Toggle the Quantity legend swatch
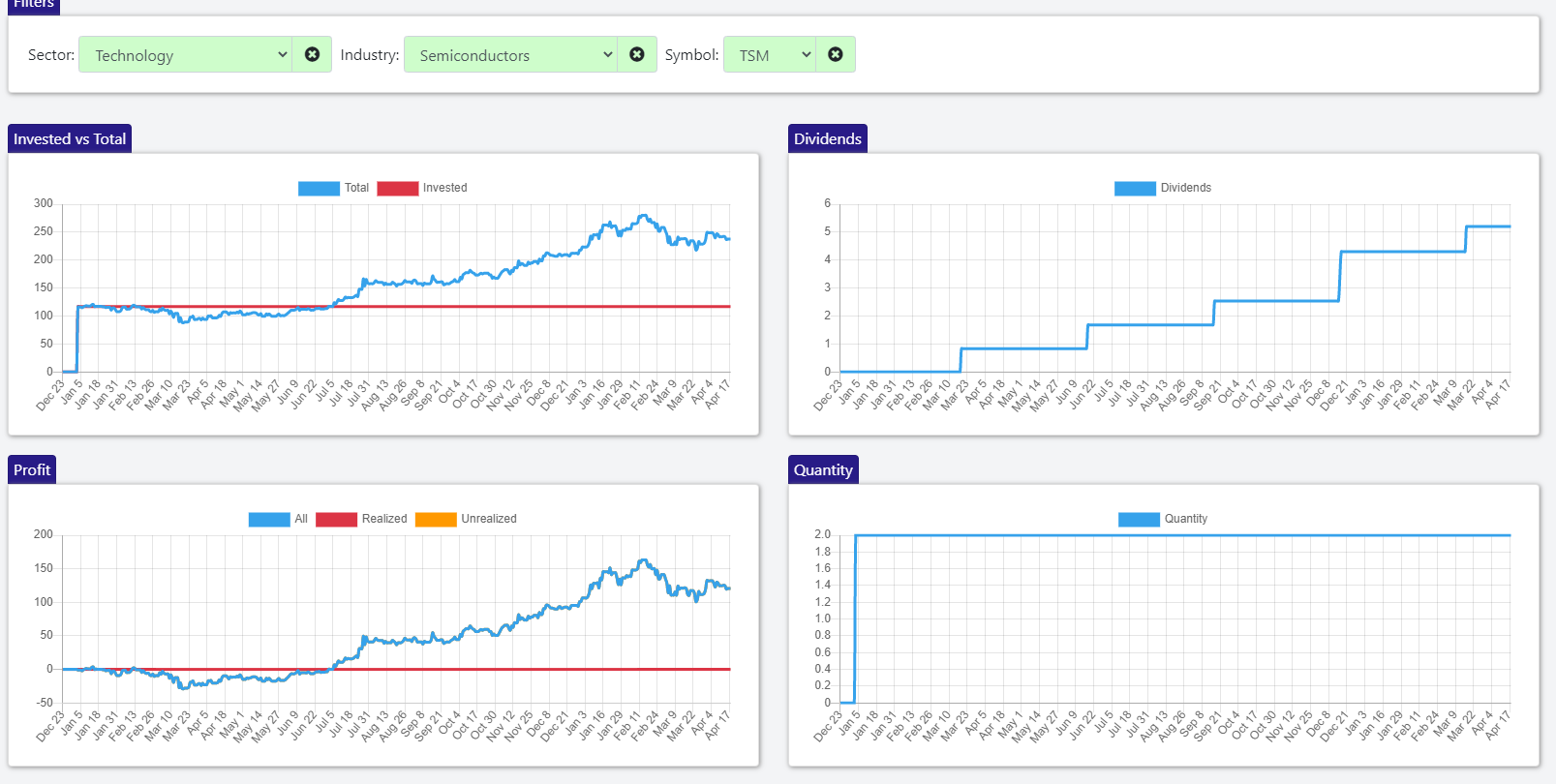This screenshot has width=1556, height=784. pyautogui.click(x=1139, y=519)
